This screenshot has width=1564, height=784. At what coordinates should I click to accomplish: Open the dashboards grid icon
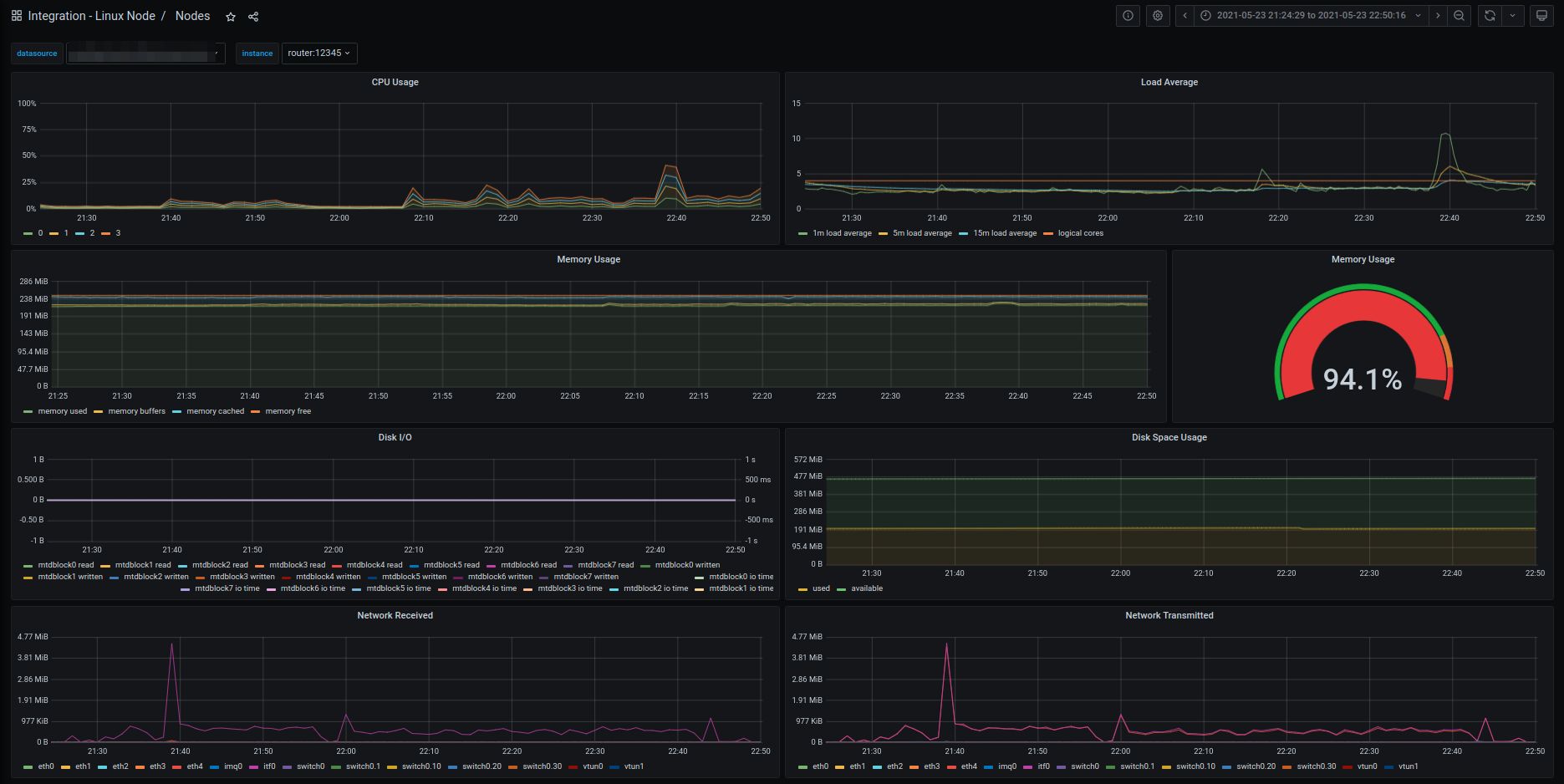17,16
